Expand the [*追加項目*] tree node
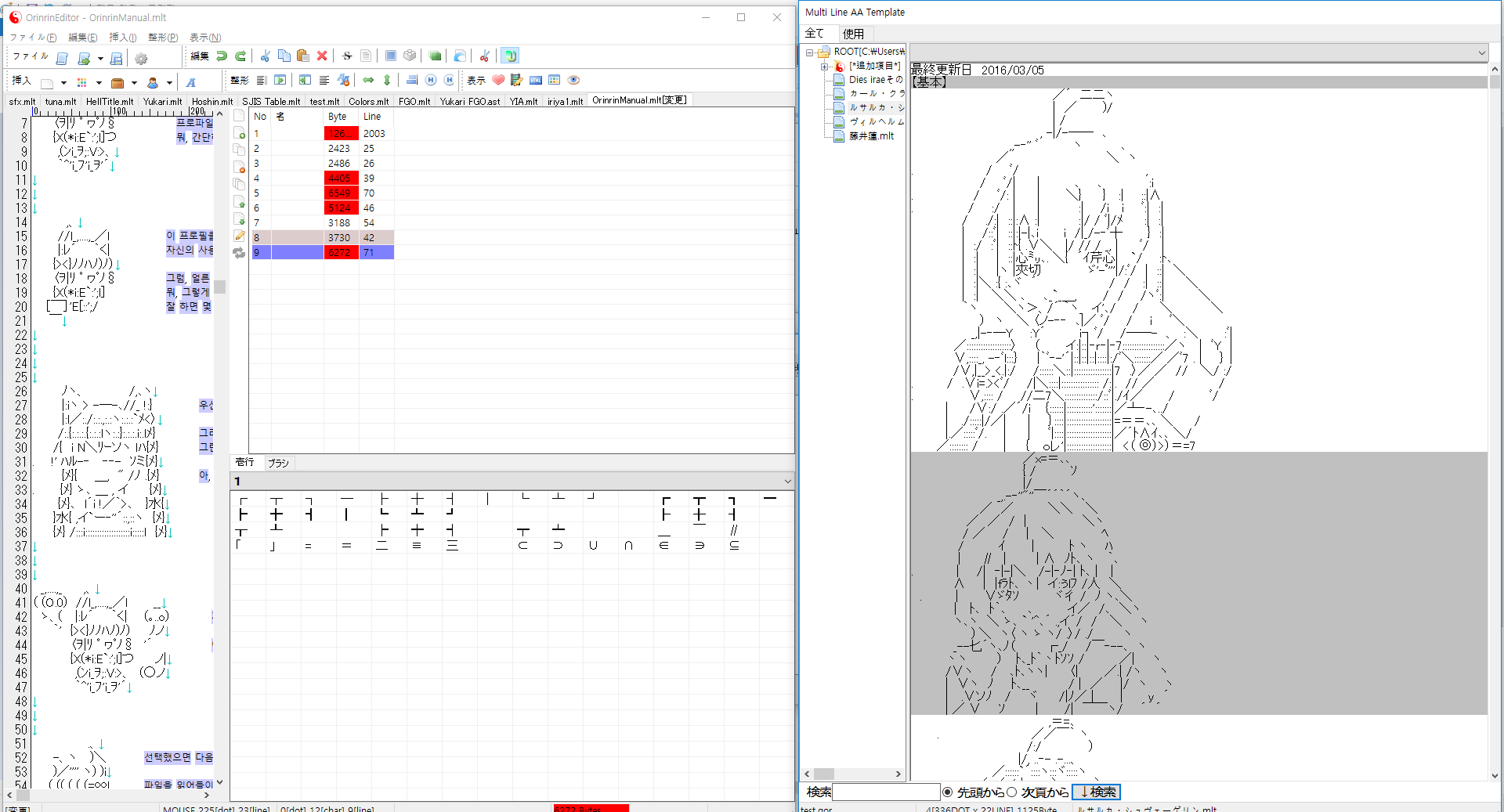 coord(824,67)
